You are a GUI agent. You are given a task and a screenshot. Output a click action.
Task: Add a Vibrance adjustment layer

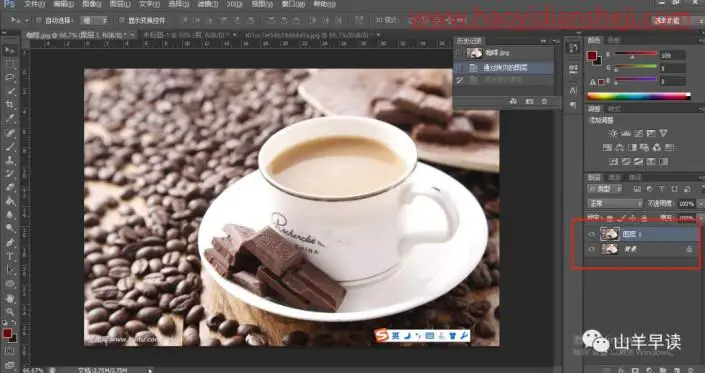[651, 133]
